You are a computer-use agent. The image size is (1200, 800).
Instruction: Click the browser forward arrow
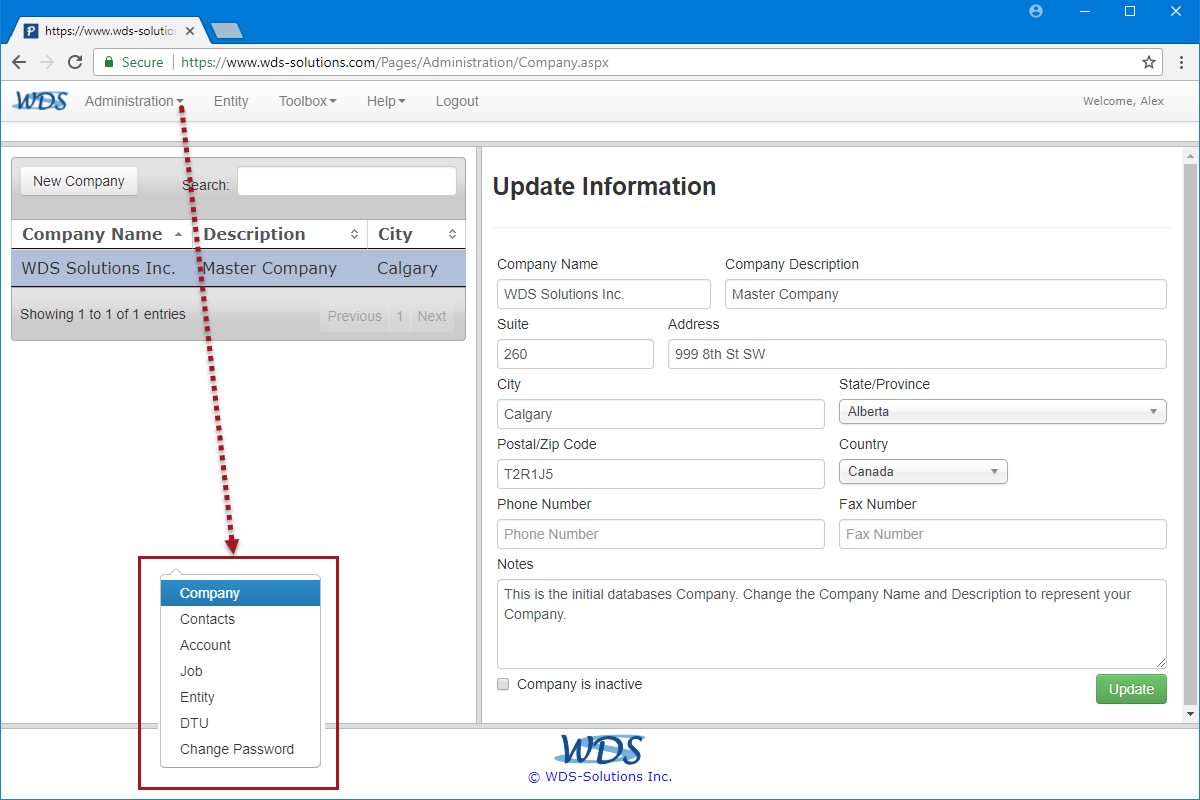pos(47,62)
